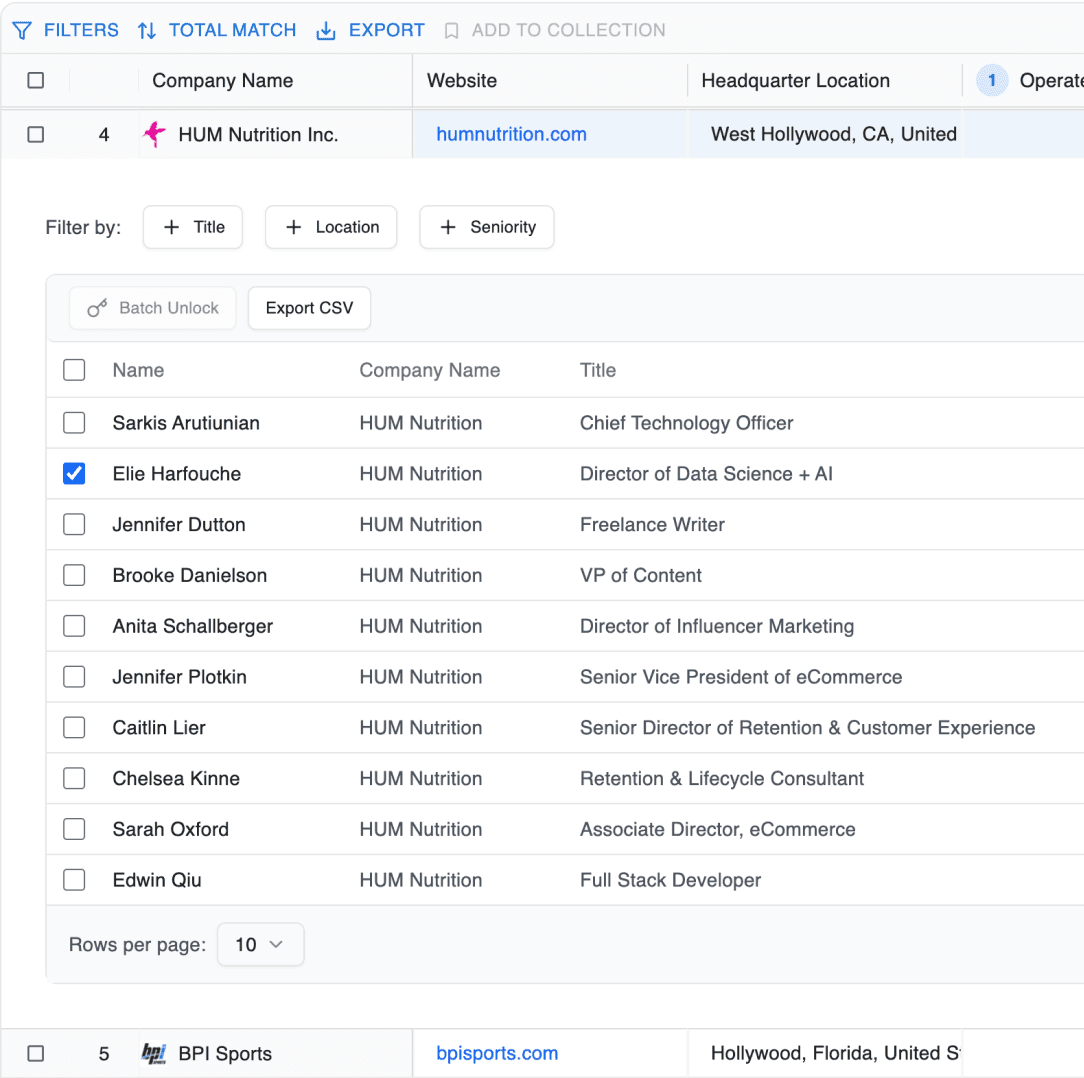This screenshot has width=1084, height=1078.
Task: Open the FILTERS funnel icon
Action: [22, 30]
